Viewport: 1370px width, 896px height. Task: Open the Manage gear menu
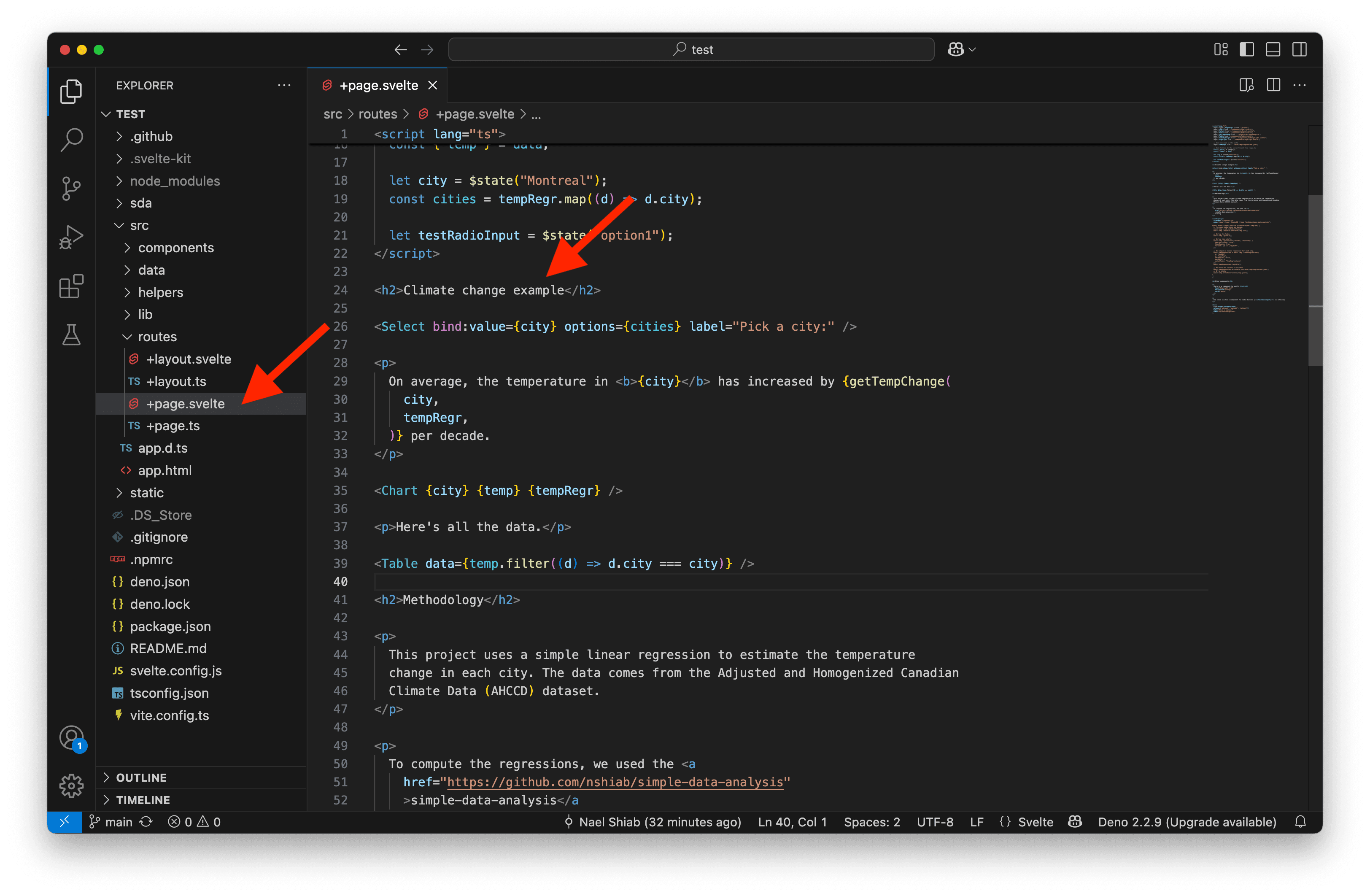pyautogui.click(x=71, y=785)
